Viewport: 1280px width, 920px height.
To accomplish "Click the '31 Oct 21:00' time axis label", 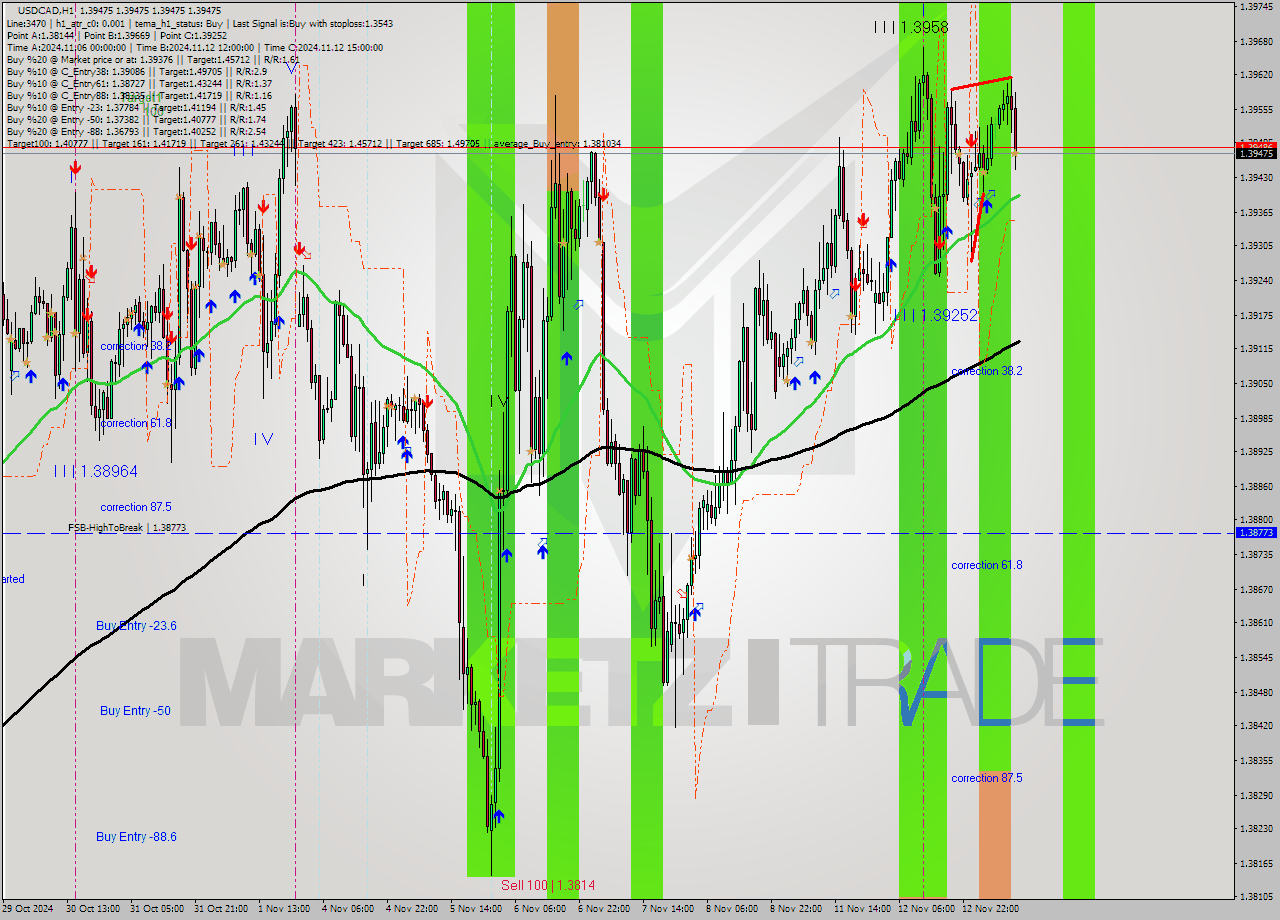I will (x=222, y=908).
